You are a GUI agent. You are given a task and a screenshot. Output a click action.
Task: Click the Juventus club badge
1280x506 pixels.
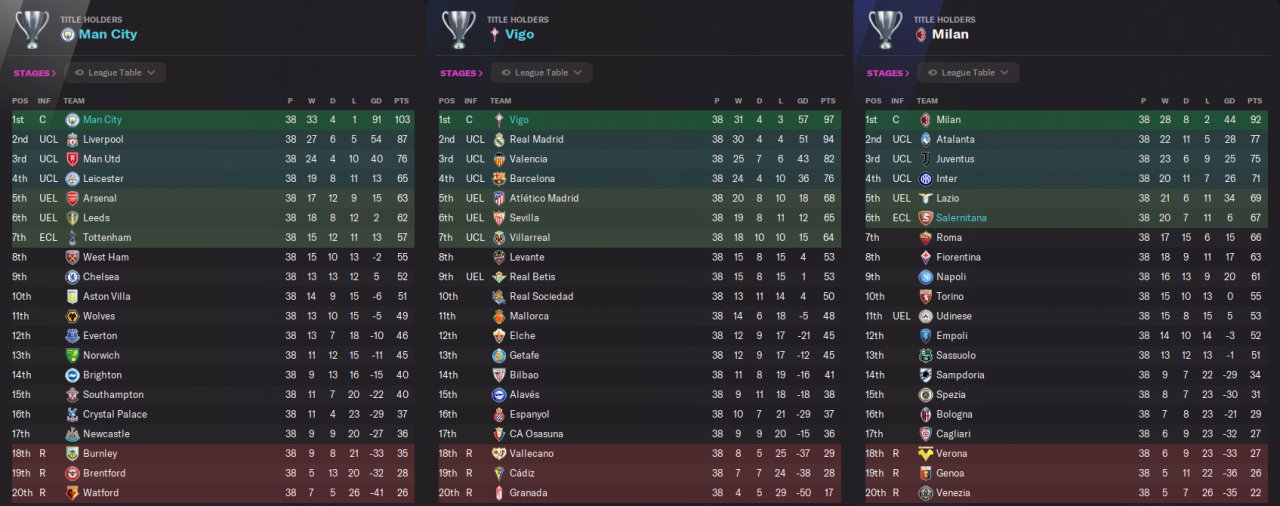point(925,159)
